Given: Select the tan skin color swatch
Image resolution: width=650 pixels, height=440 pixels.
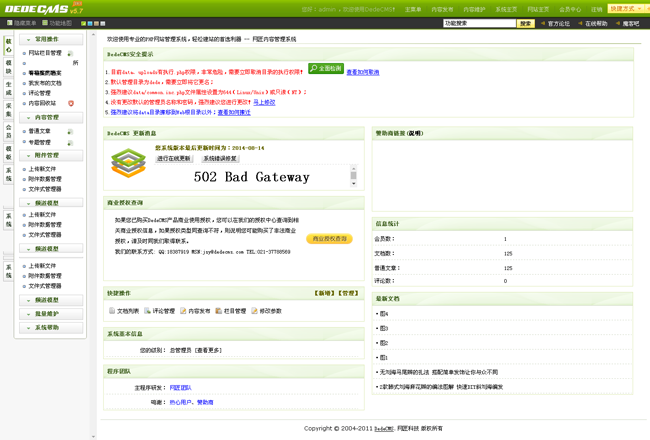Looking at the screenshot, I should (96, 24).
